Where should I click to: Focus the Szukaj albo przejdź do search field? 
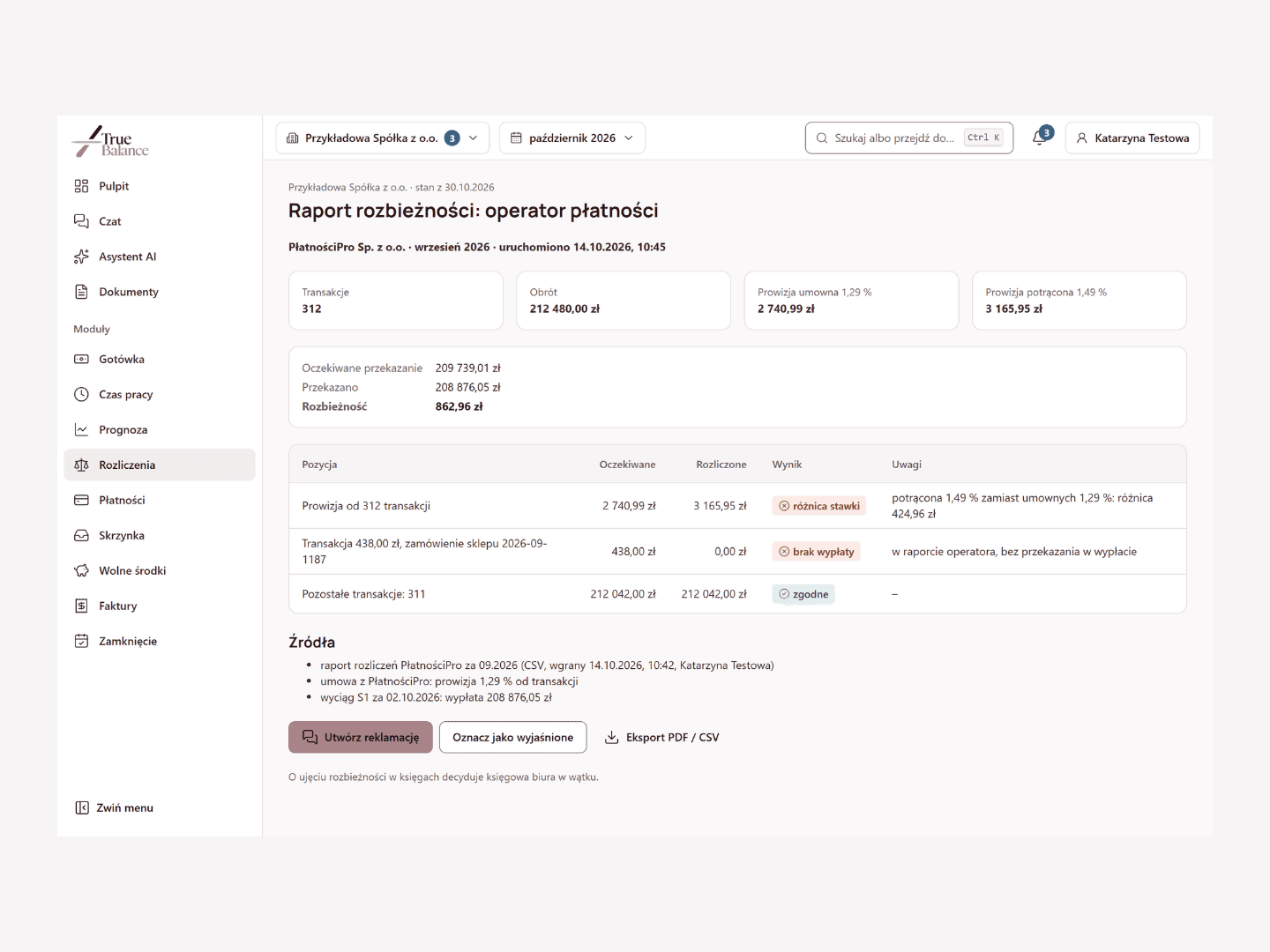909,138
